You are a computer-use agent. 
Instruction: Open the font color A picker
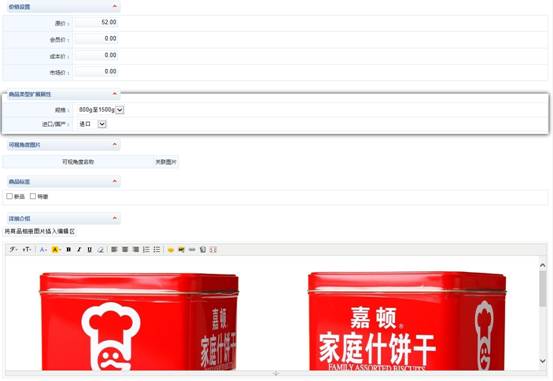[x=43, y=249]
